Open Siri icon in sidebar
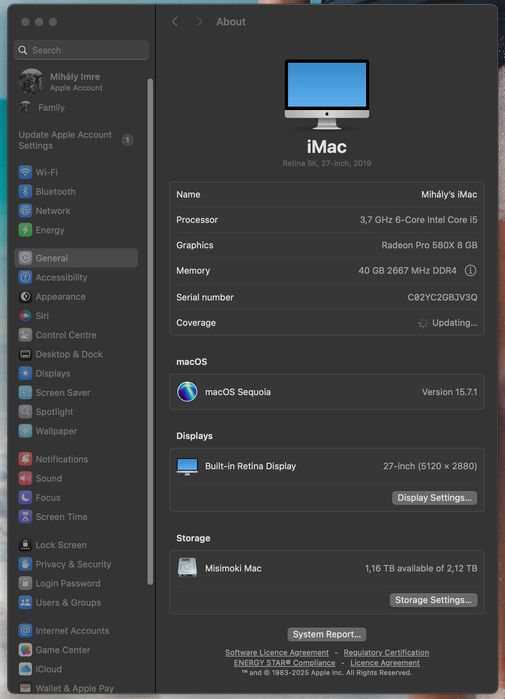505x699 pixels. (x=25, y=316)
